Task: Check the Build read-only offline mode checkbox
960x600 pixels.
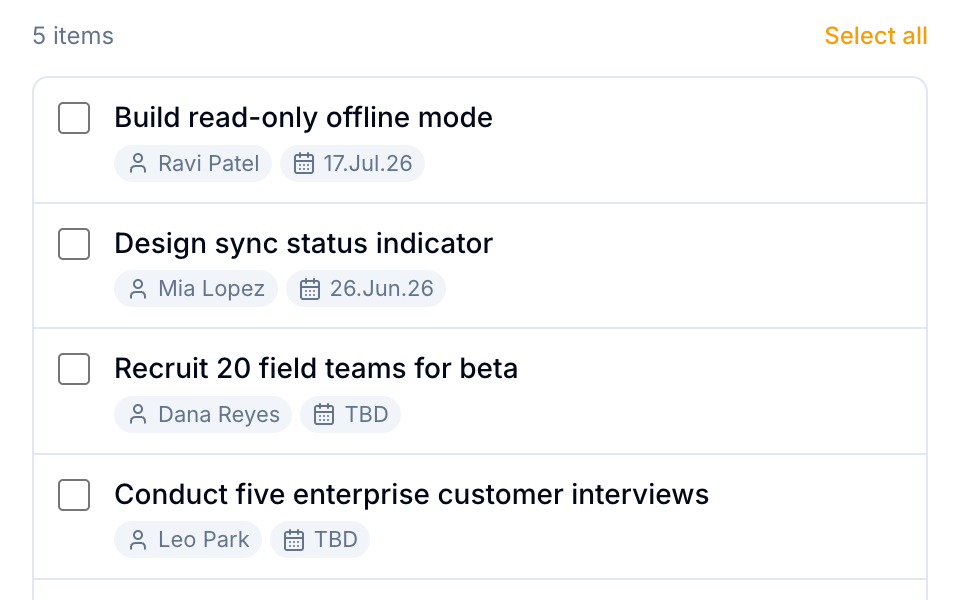Action: (74, 118)
